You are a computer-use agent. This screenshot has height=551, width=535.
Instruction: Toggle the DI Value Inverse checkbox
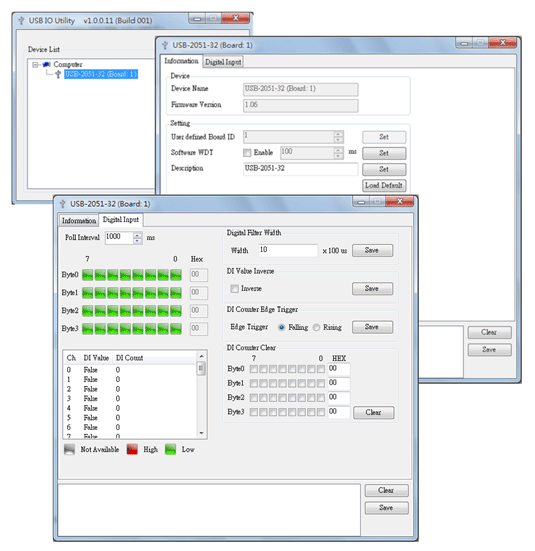tap(234, 289)
